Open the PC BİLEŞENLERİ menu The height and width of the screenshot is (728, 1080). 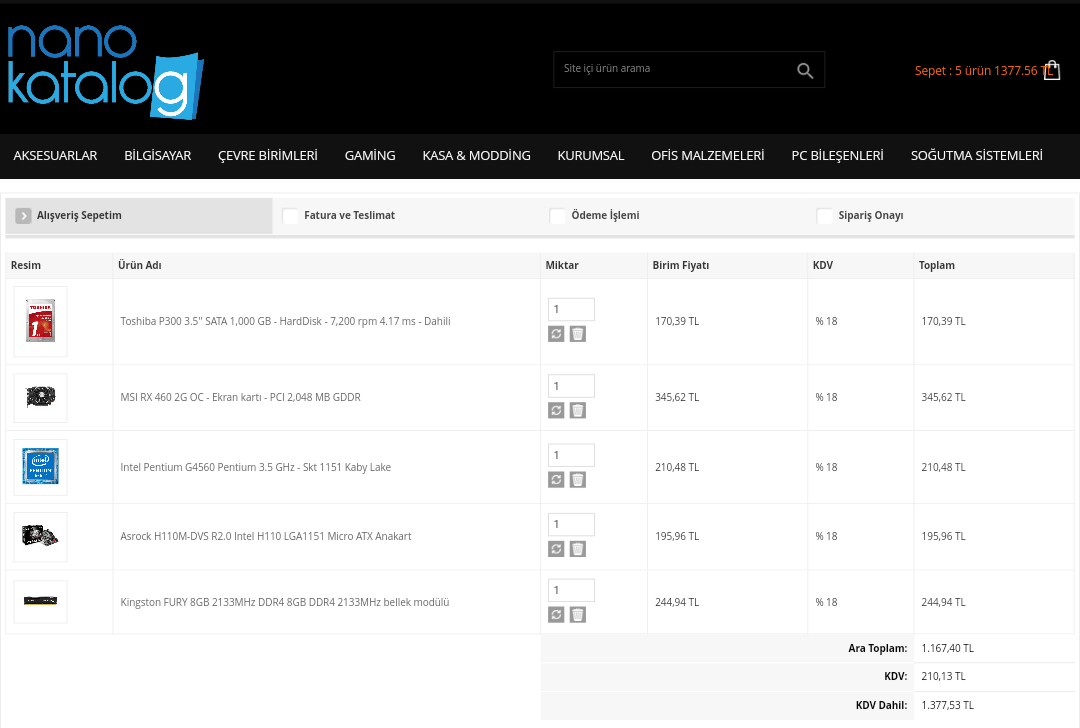point(838,156)
